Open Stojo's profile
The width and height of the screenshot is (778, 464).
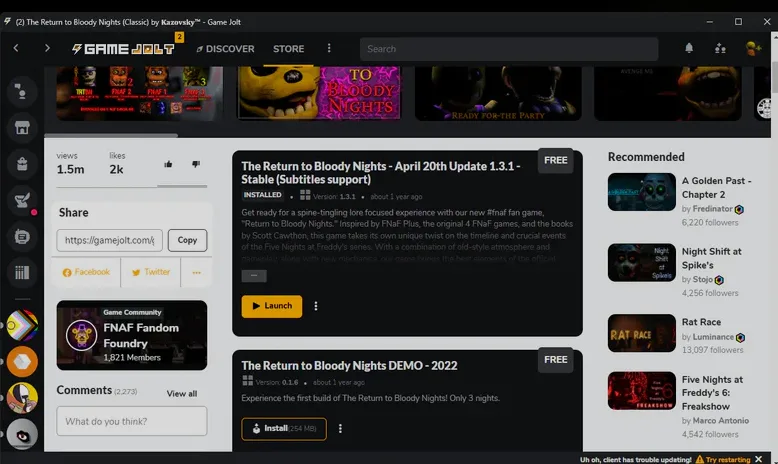[x=703, y=279]
